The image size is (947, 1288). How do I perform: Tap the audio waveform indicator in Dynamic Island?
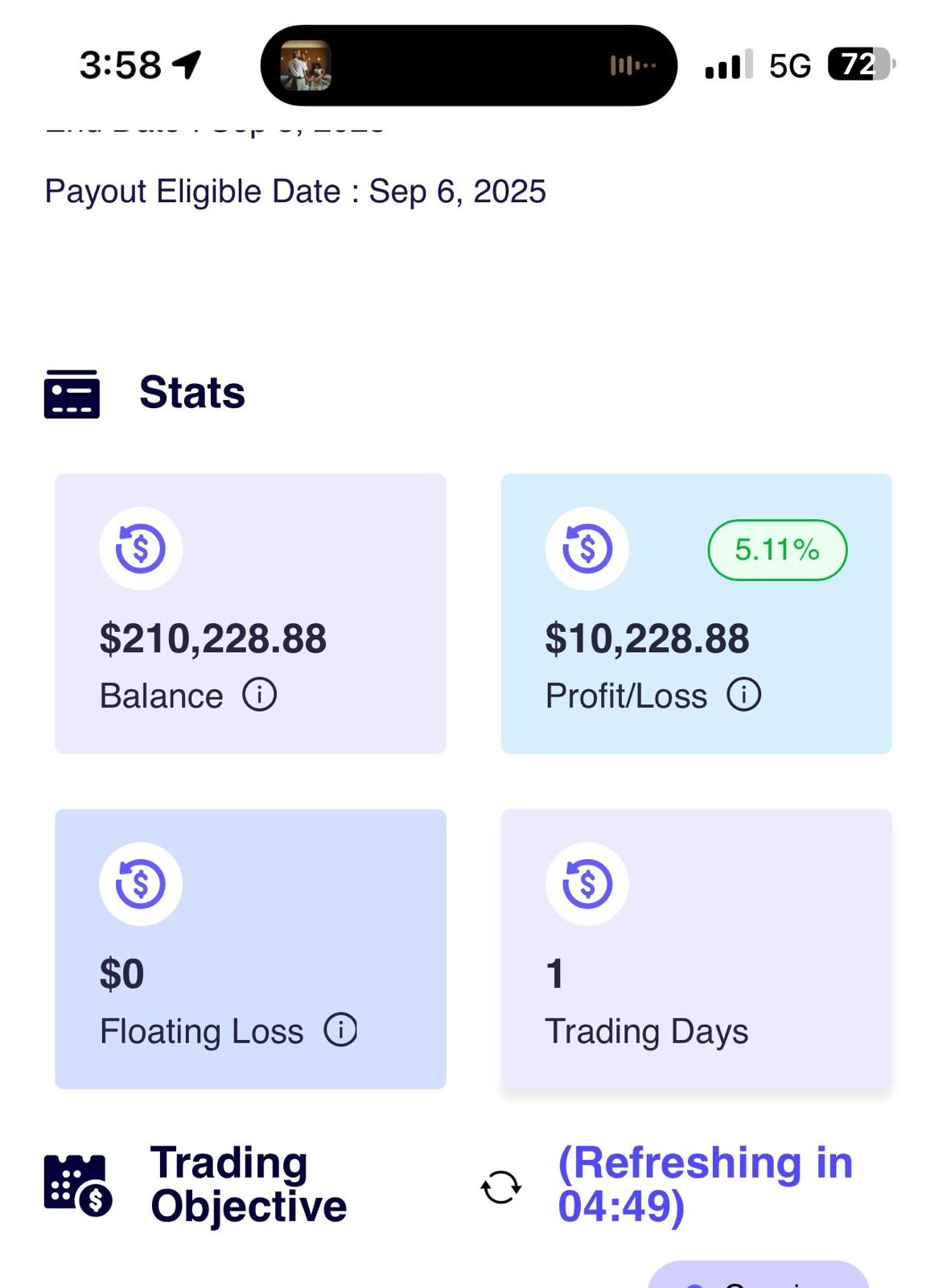(632, 65)
